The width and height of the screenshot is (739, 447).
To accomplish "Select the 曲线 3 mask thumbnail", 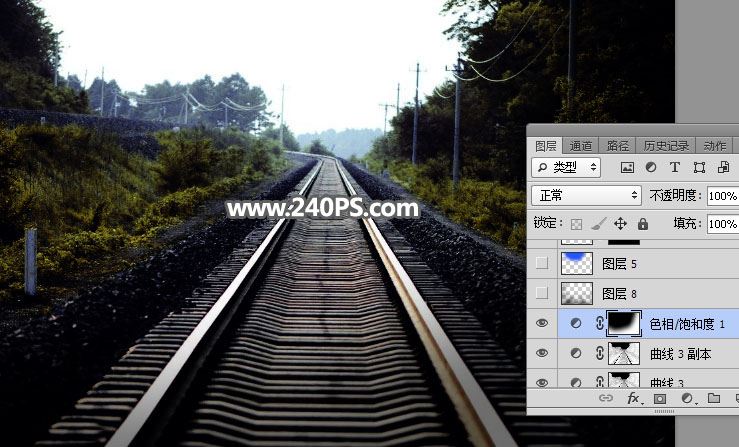I will (624, 380).
